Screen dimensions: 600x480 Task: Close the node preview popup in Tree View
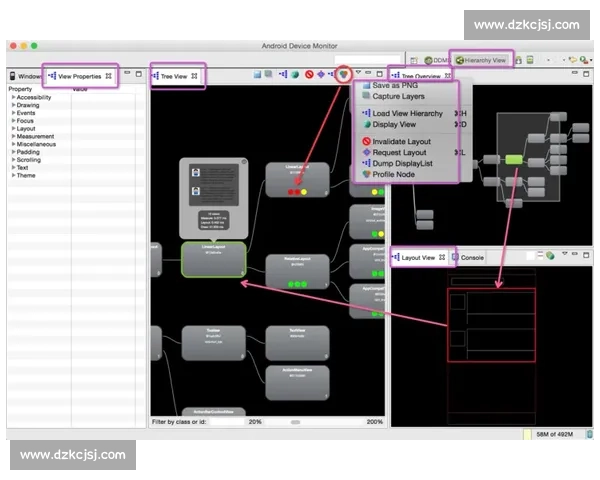pyautogui.click(x=244, y=162)
